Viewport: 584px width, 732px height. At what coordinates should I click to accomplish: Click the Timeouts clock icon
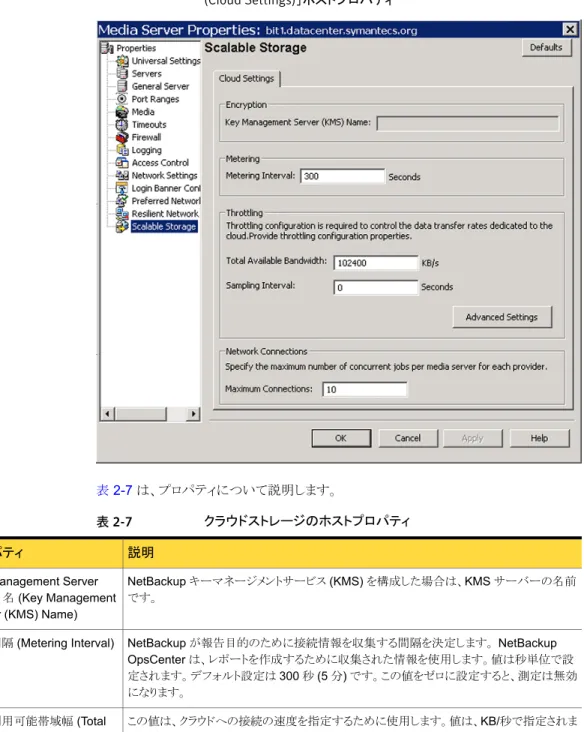[122, 125]
